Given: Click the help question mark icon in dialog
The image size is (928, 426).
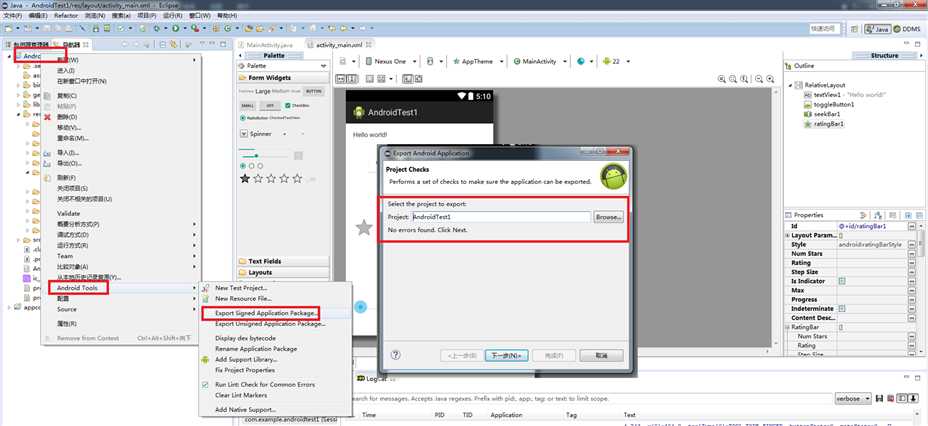Looking at the screenshot, I should [x=396, y=355].
